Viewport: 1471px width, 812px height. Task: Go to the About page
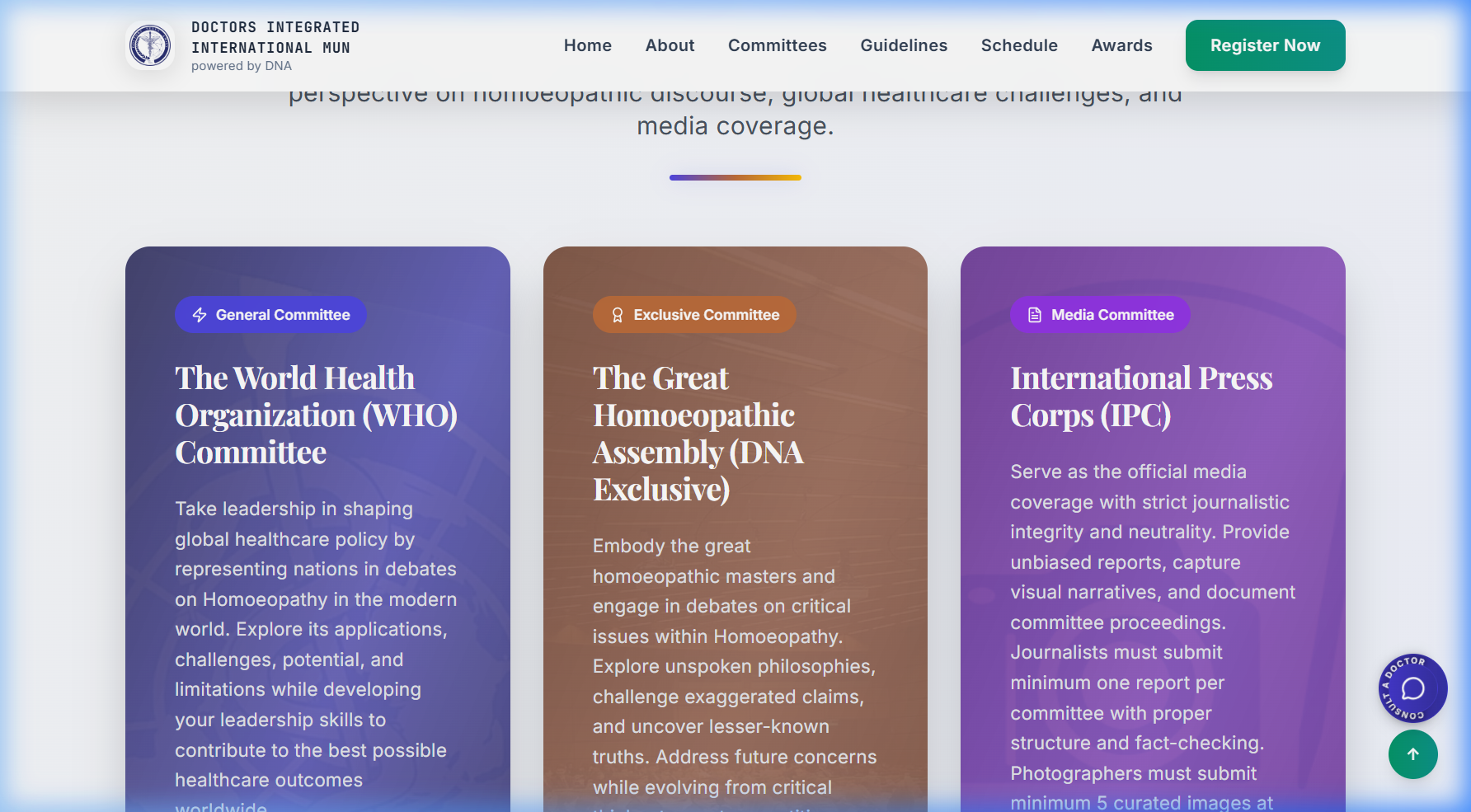click(670, 45)
